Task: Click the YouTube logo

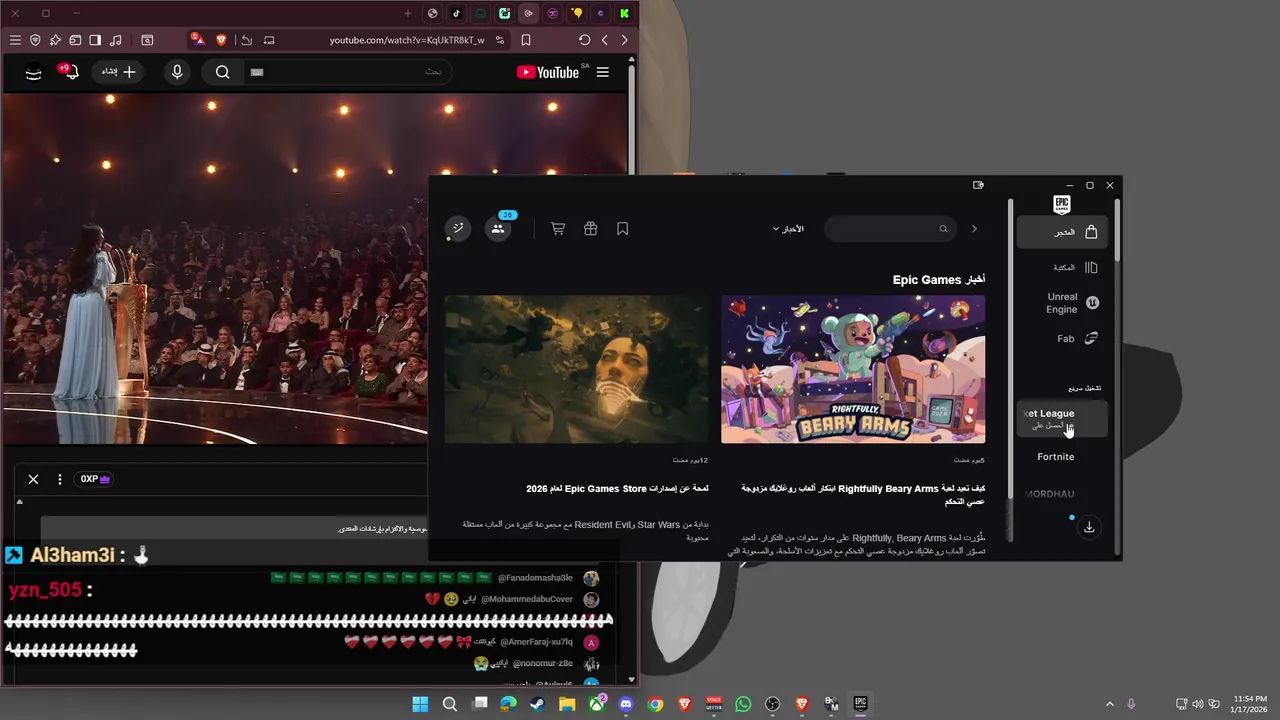Action: tap(548, 72)
